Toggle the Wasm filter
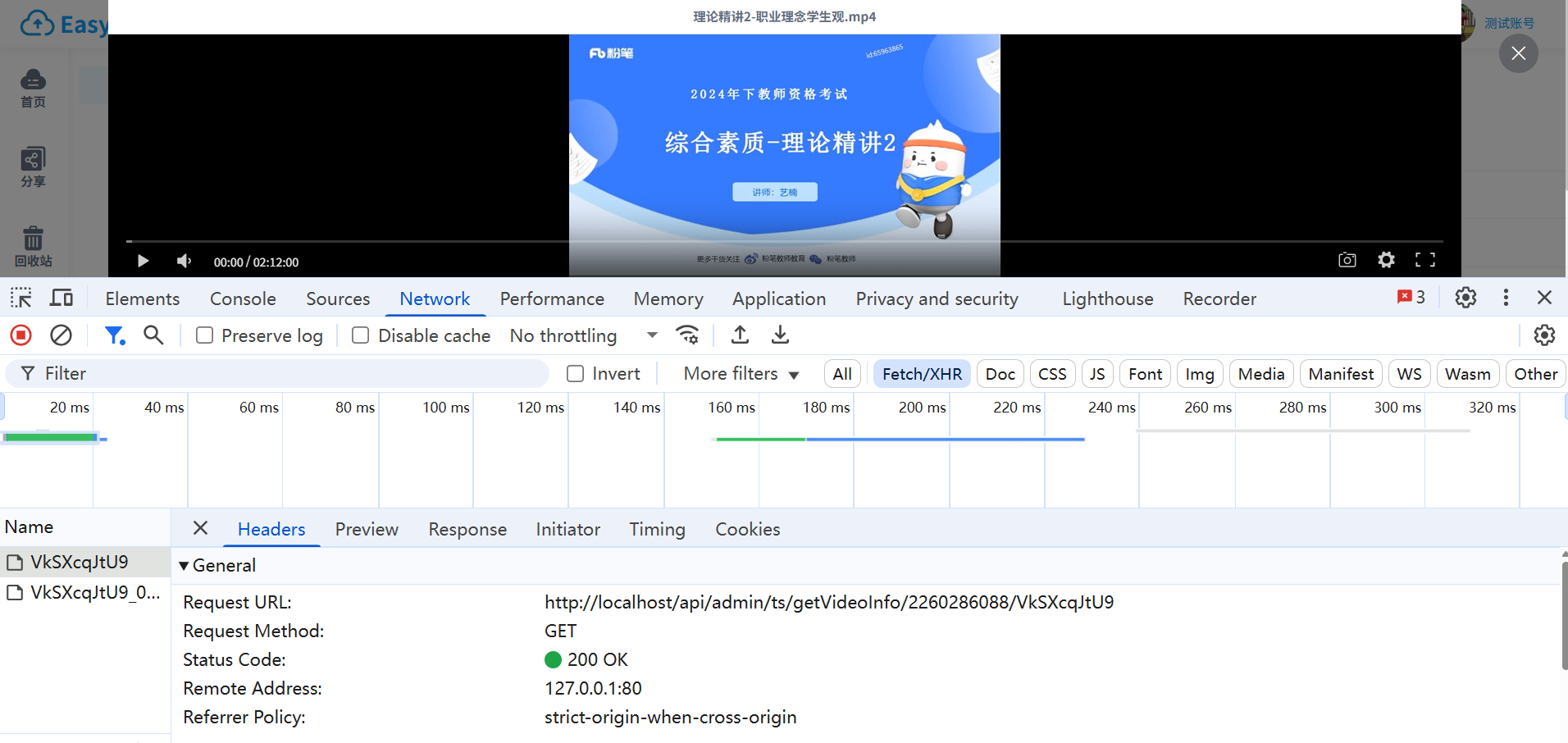The image size is (1568, 743). (x=1468, y=374)
